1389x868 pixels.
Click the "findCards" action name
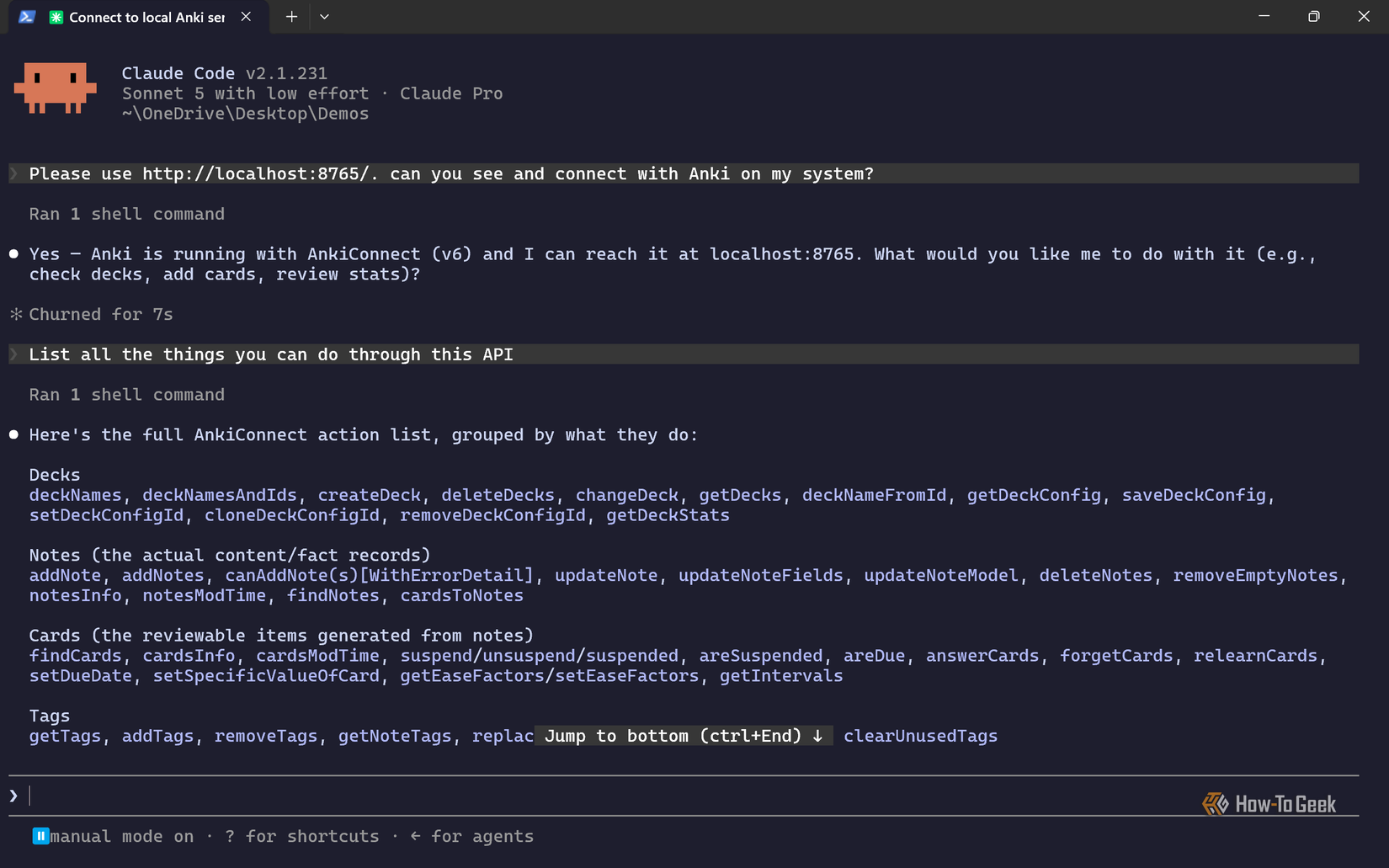[75, 656]
